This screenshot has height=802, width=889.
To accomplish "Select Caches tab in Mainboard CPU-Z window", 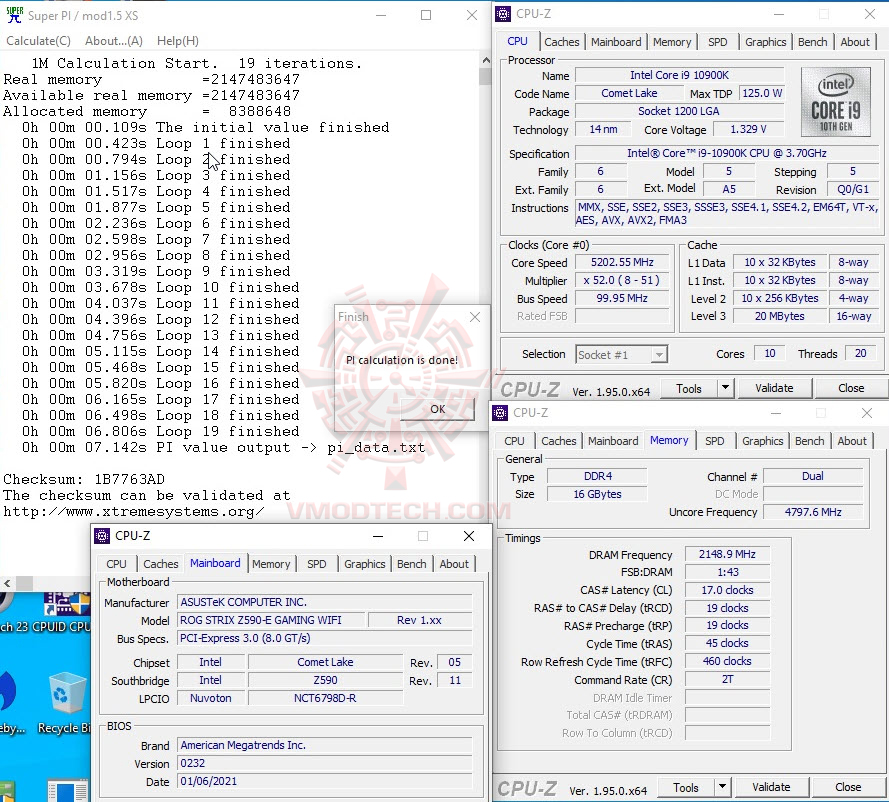I will point(160,564).
